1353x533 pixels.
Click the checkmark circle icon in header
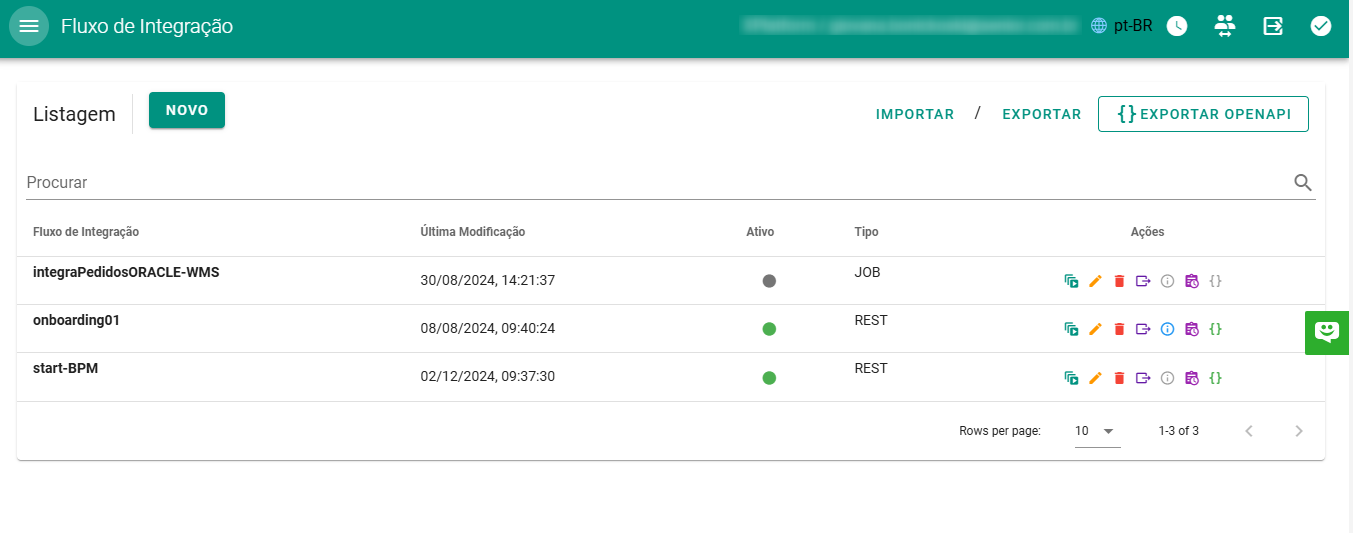(x=1321, y=26)
